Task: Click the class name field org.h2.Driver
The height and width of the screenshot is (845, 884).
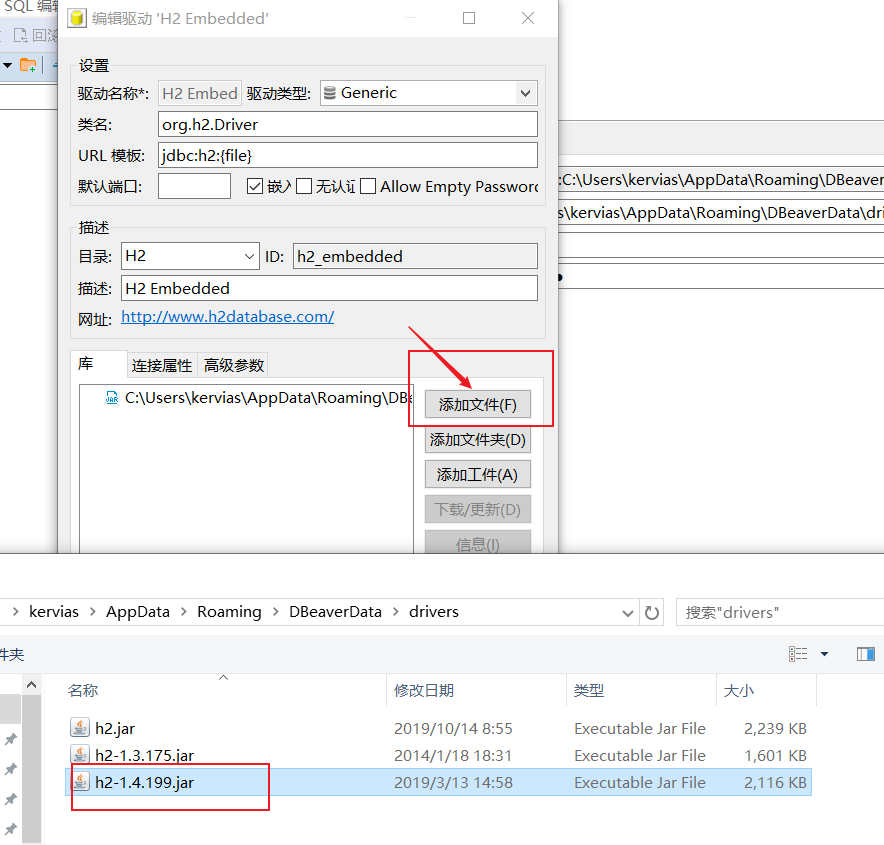Action: [348, 124]
